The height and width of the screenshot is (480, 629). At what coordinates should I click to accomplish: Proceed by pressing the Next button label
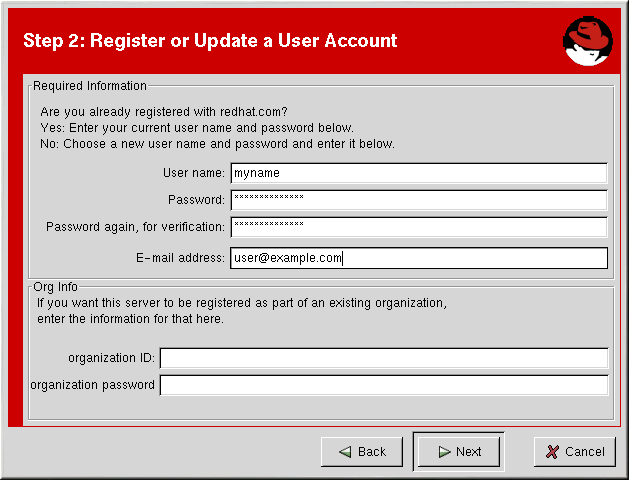469,452
